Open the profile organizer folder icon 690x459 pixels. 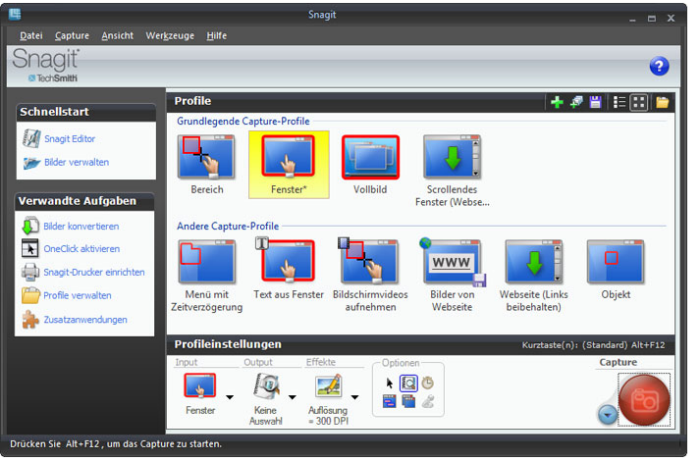[662, 102]
